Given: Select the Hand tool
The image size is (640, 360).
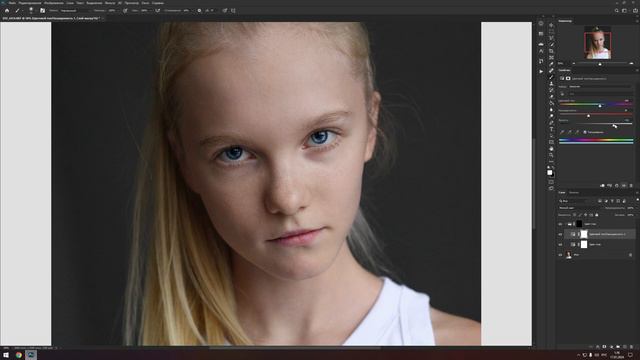Looking at the screenshot, I should click(551, 149).
